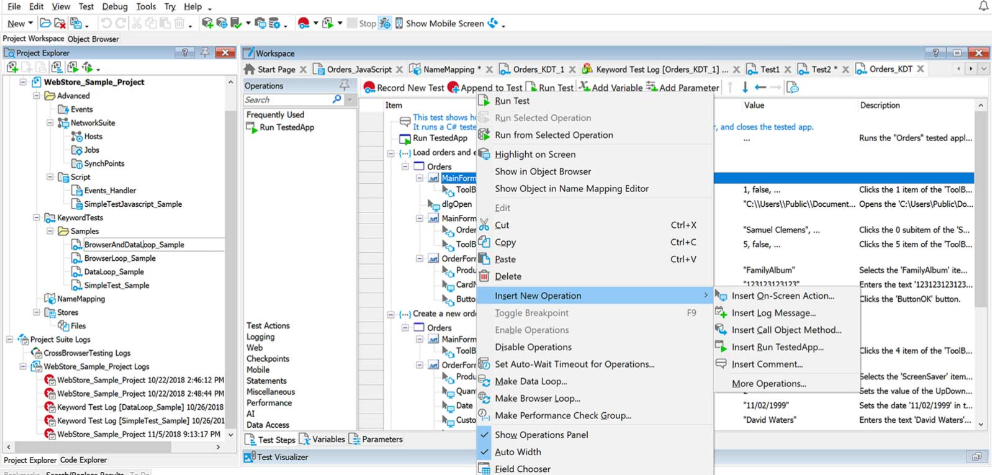Click the test grid vertical scrollbar
The width and height of the screenshot is (992, 475).
coord(981,264)
